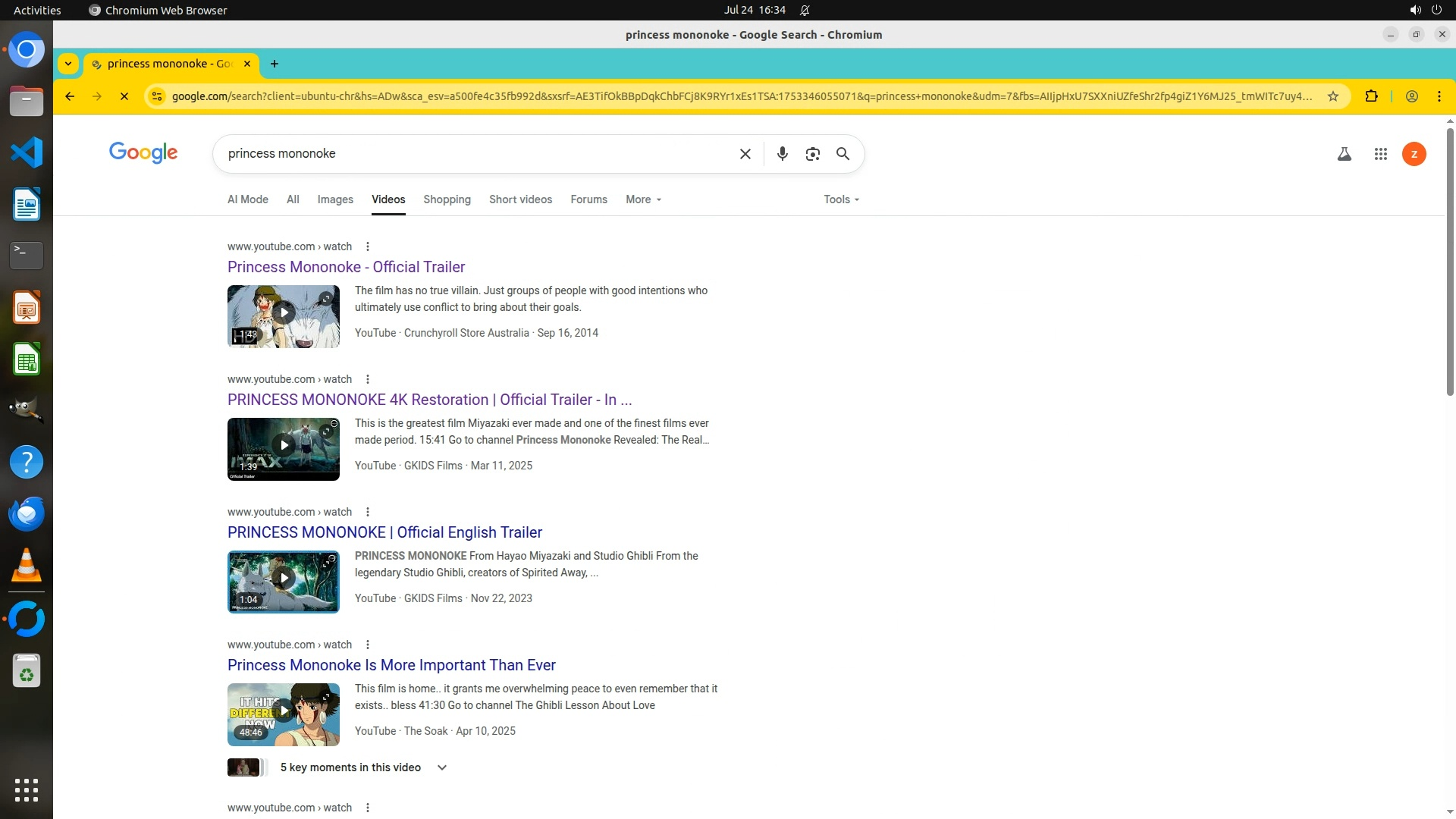1456x819 pixels.
Task: Expand the More search filters dropdown
Action: click(x=643, y=199)
